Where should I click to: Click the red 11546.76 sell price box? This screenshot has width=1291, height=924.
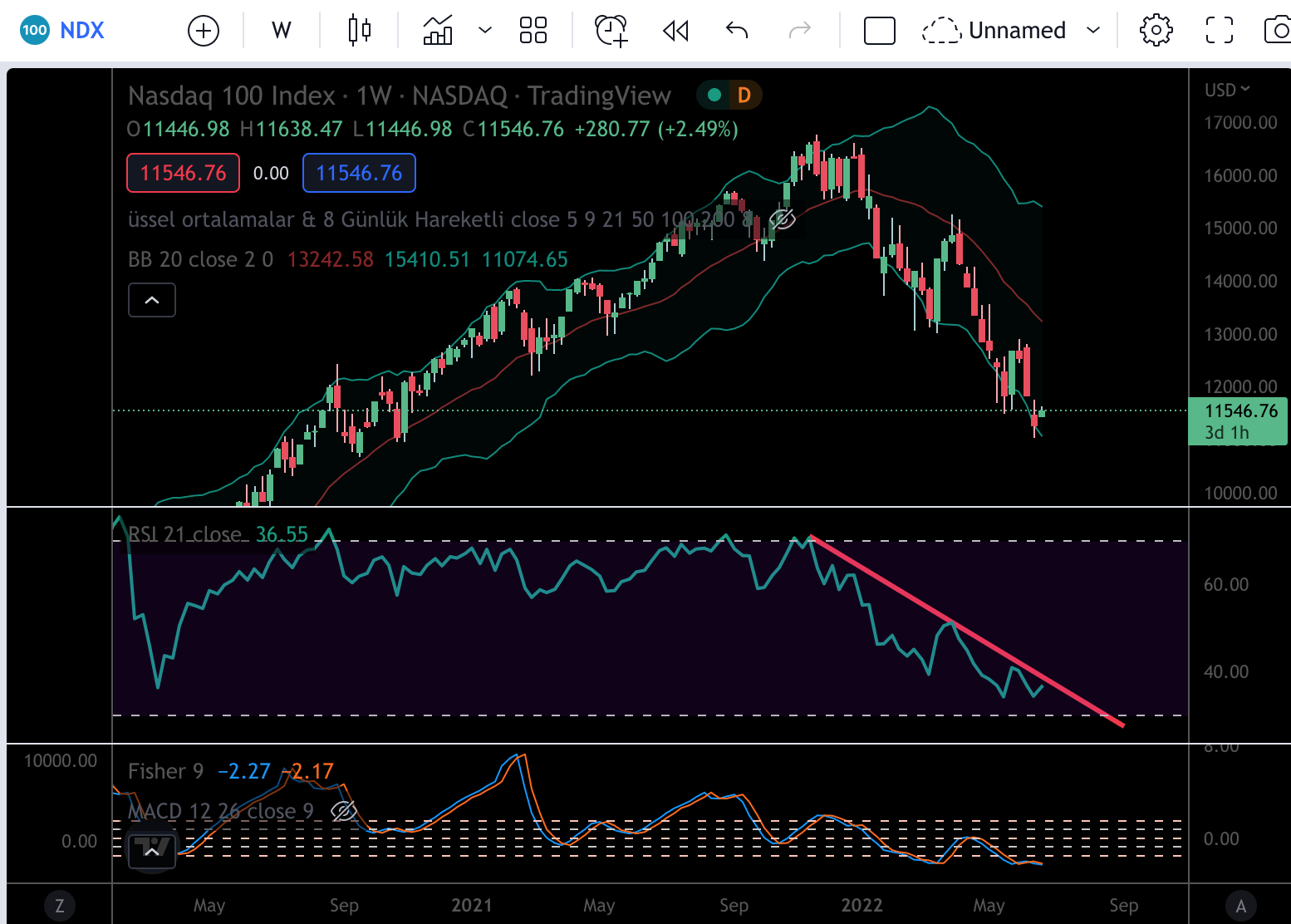(x=183, y=173)
